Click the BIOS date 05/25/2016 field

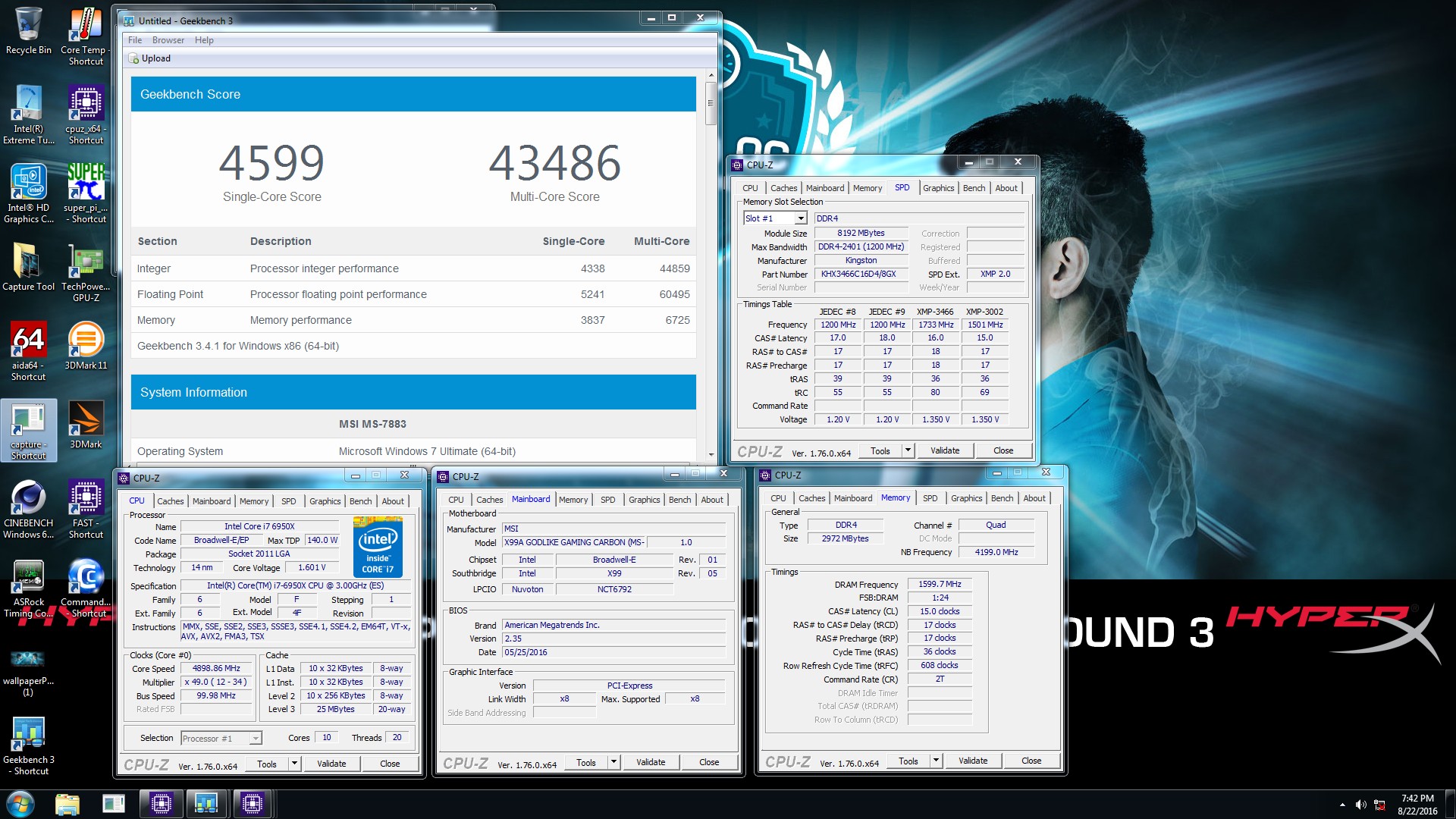pos(613,652)
